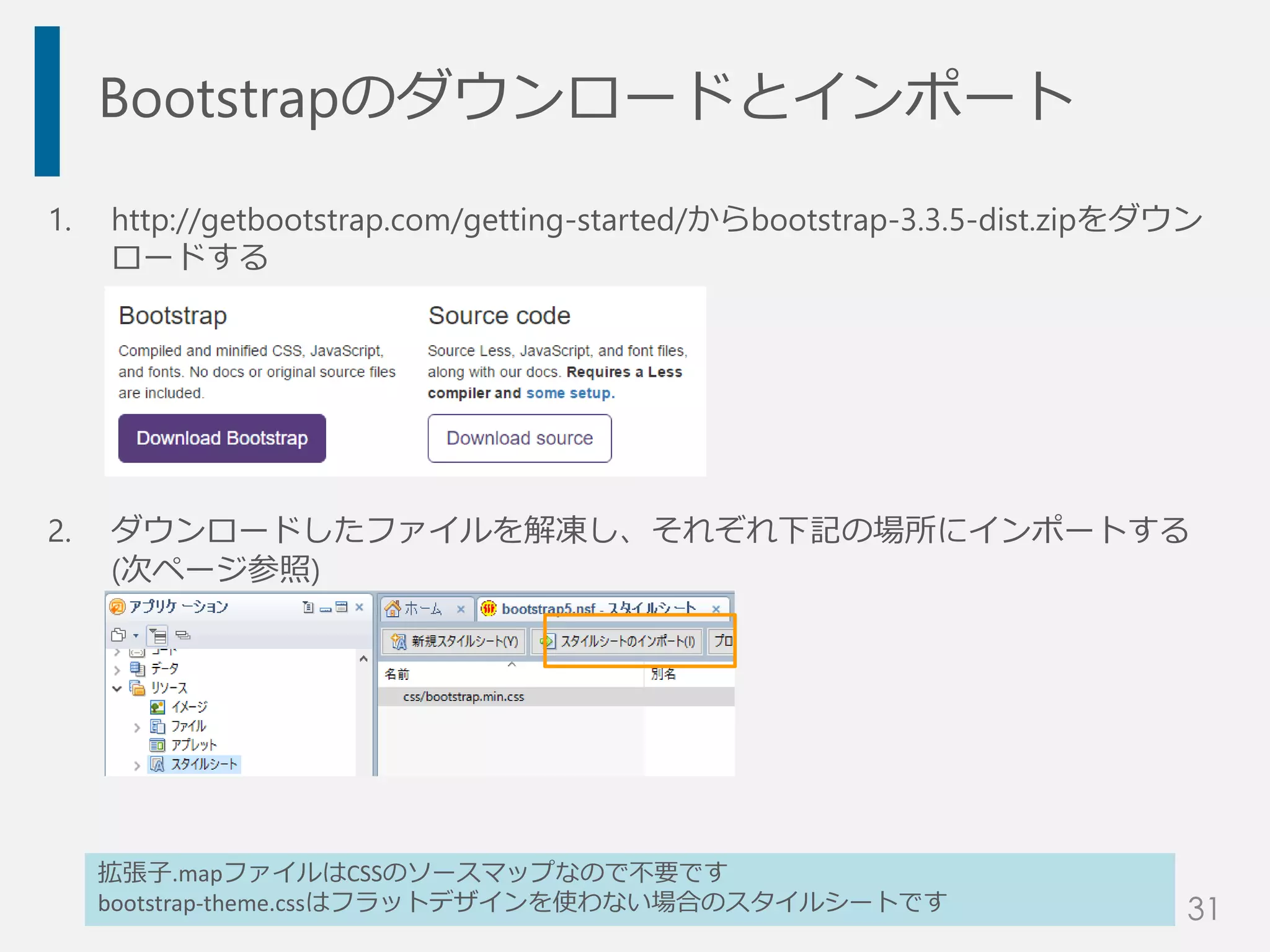Expand the スタイルシート tree node
The height and width of the screenshot is (952, 1270).
[x=137, y=765]
